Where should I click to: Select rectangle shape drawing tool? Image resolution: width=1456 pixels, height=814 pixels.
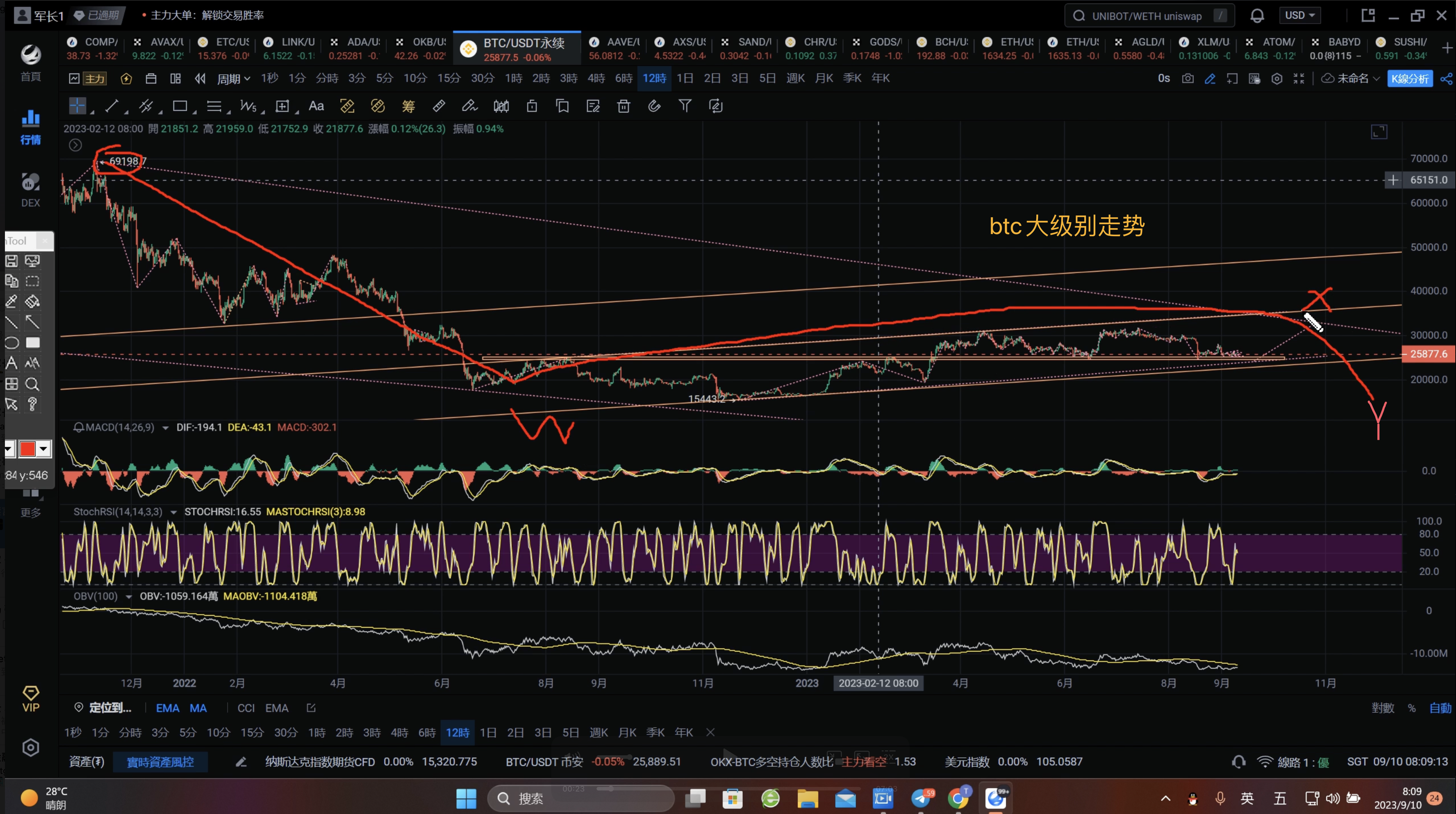click(x=180, y=106)
